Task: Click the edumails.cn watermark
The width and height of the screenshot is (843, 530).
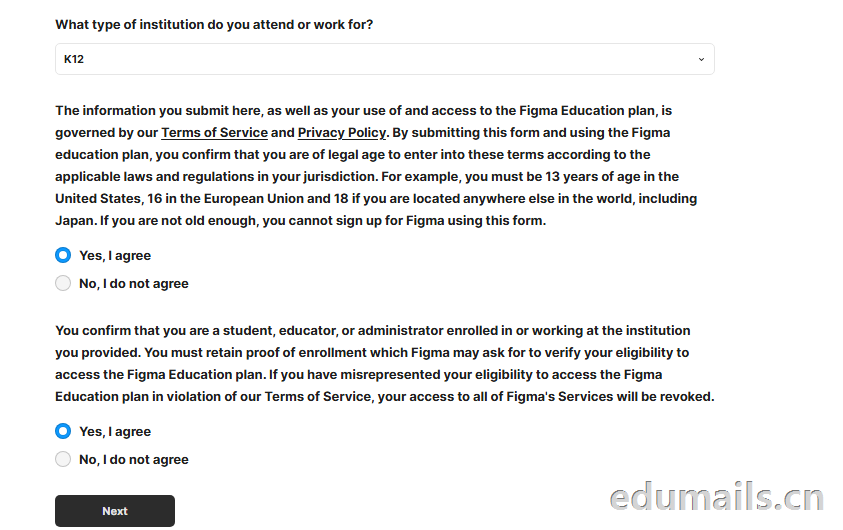Action: pos(717,497)
